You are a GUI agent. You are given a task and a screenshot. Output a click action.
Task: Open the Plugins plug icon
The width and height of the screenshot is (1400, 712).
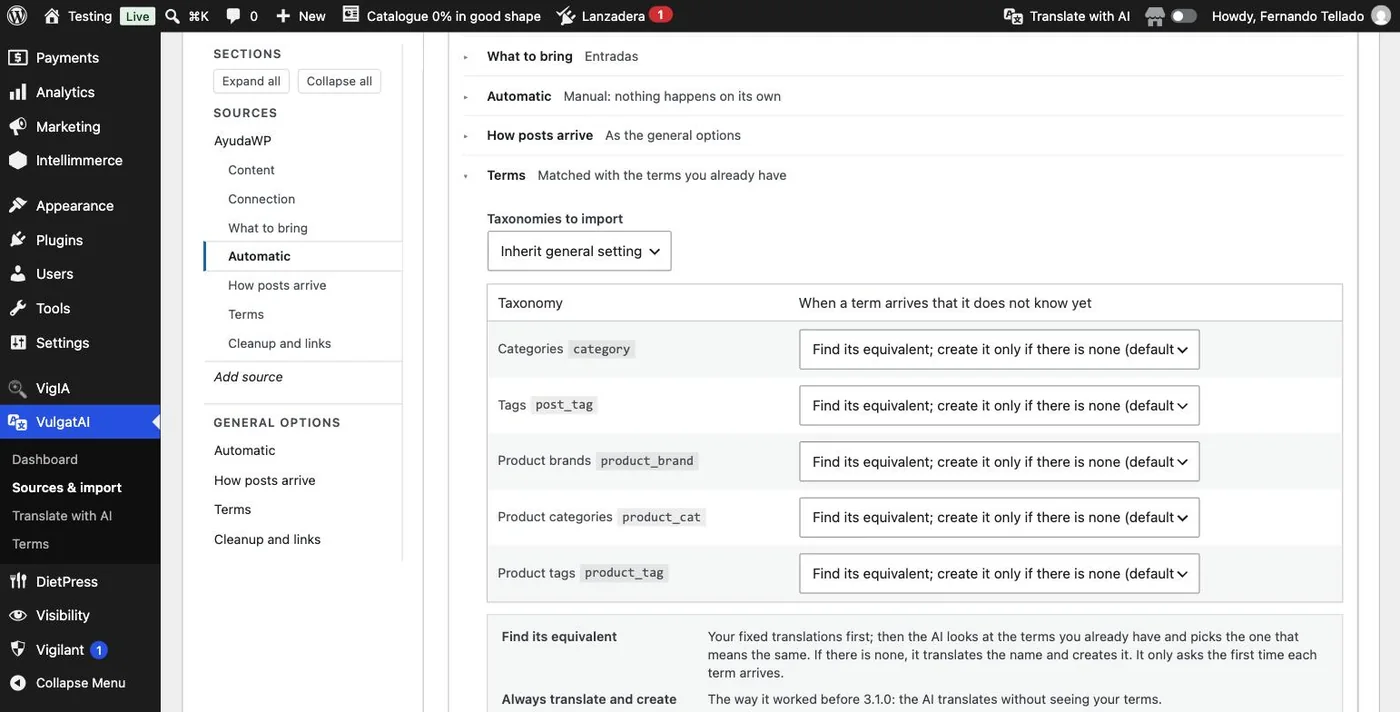click(x=17, y=240)
